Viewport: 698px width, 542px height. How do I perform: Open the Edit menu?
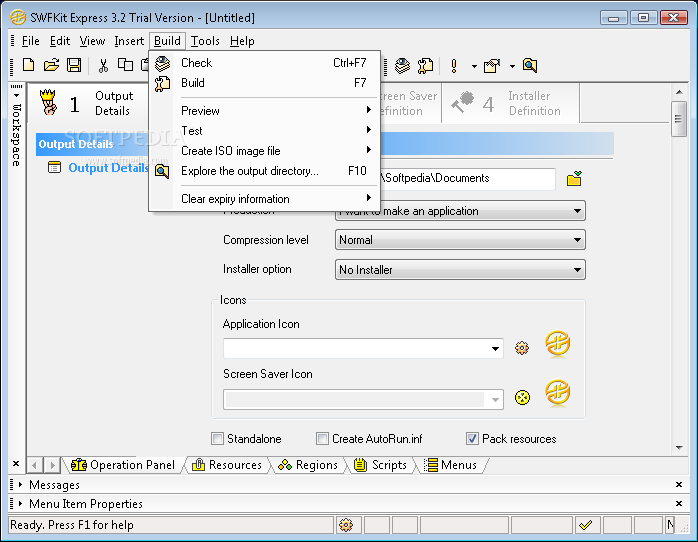coord(60,41)
